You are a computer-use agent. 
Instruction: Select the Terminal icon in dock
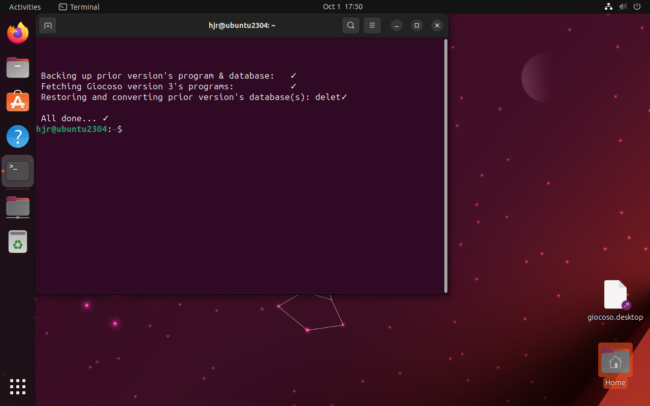click(17, 171)
